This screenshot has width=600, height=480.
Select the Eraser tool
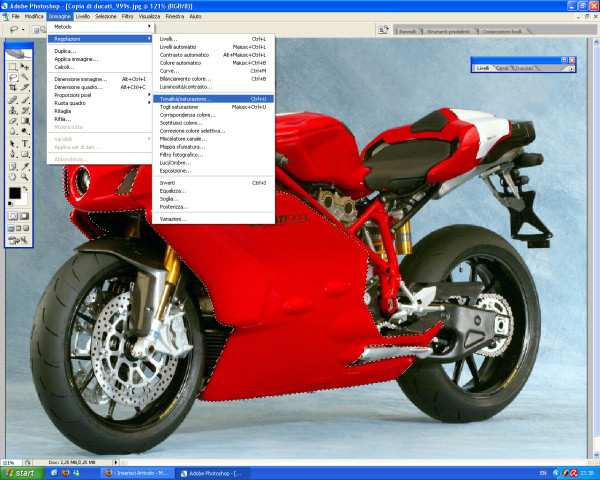(x=13, y=121)
